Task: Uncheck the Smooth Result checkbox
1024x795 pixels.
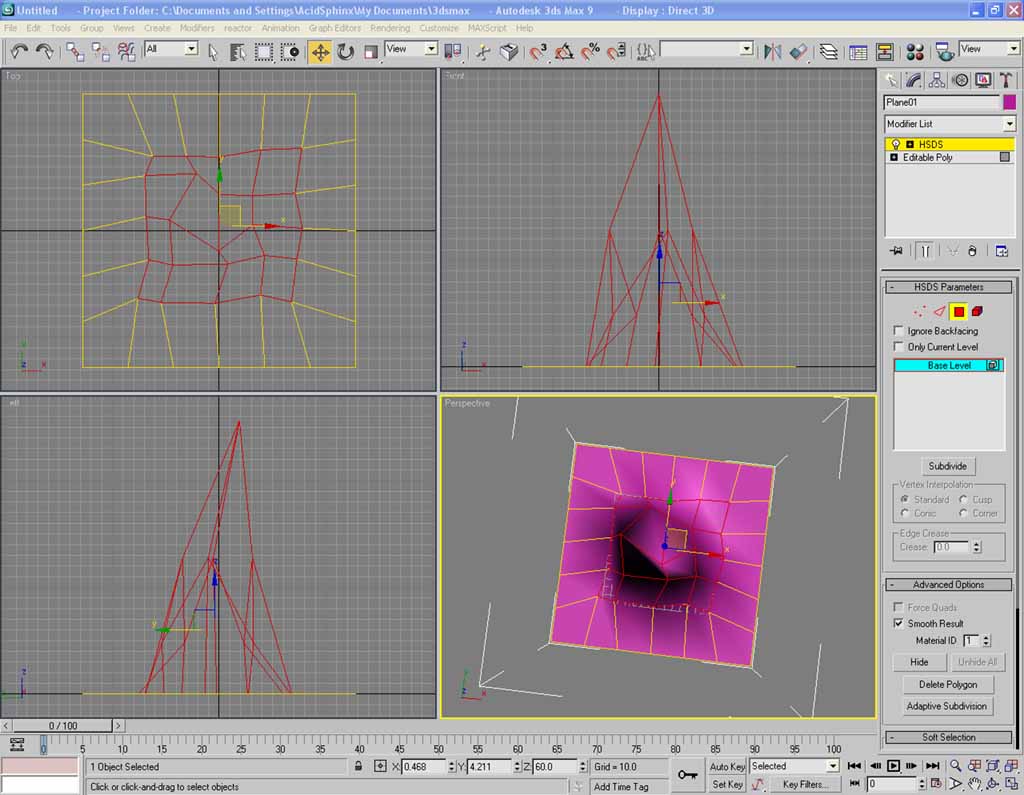Action: click(899, 623)
